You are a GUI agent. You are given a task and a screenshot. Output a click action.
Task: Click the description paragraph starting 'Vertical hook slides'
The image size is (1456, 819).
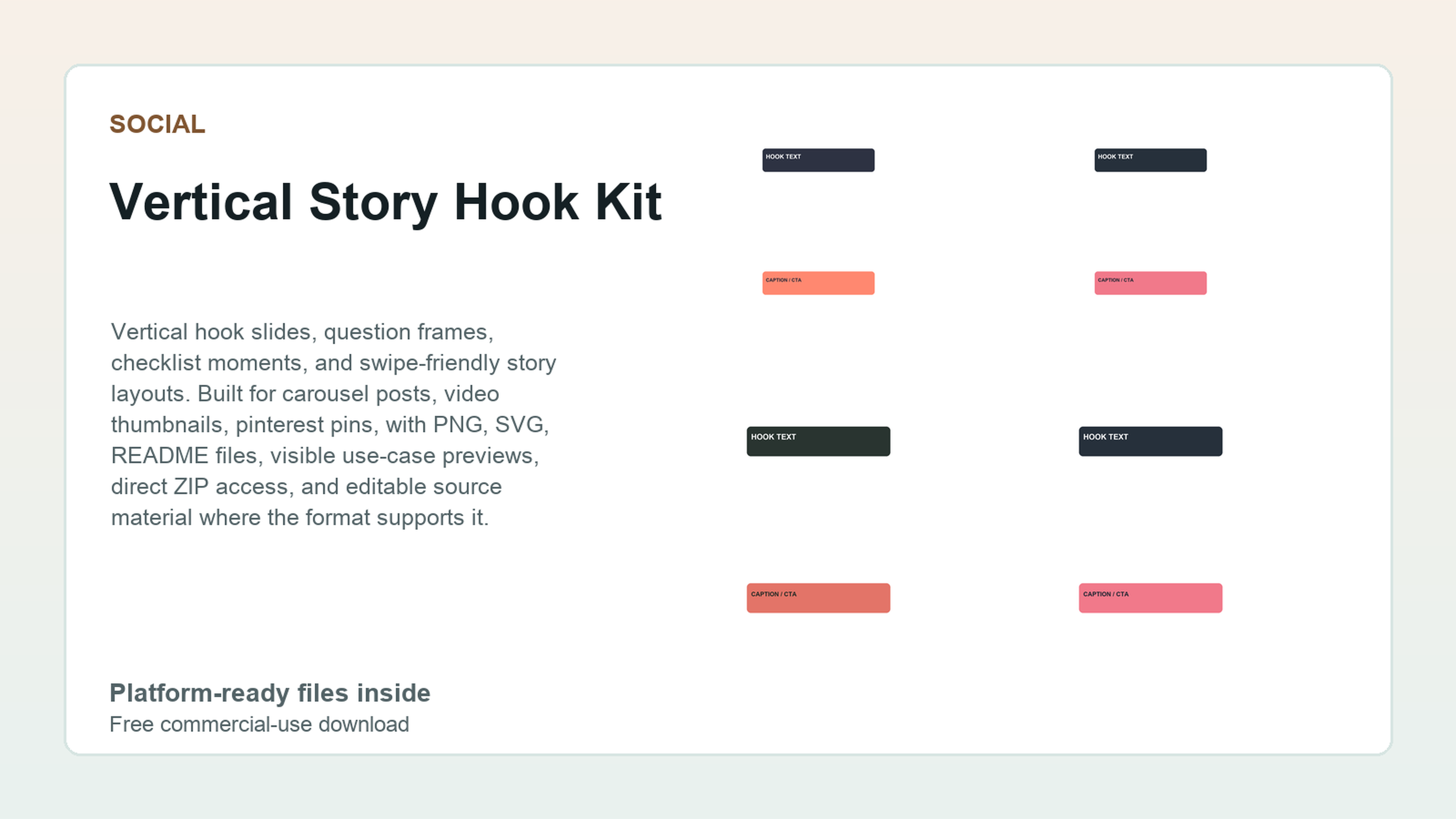[334, 425]
